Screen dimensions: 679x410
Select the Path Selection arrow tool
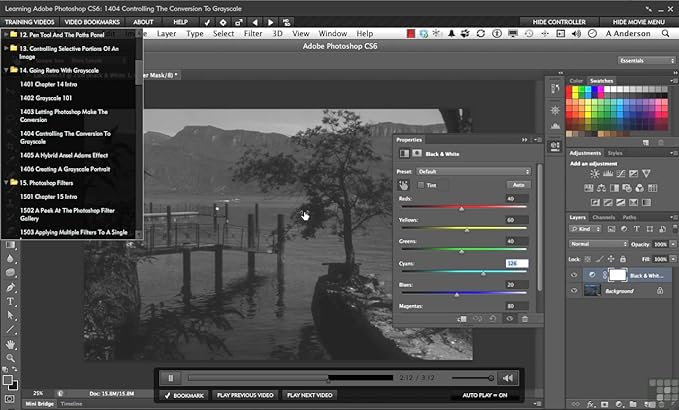10,316
